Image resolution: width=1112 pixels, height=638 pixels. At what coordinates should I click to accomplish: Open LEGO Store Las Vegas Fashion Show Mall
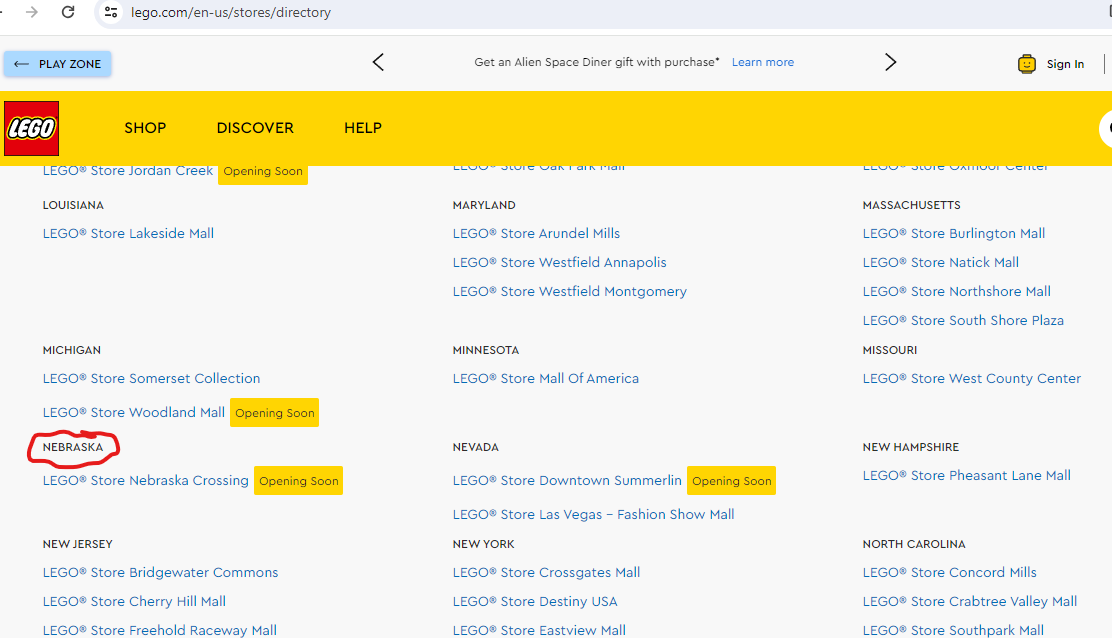click(x=594, y=515)
